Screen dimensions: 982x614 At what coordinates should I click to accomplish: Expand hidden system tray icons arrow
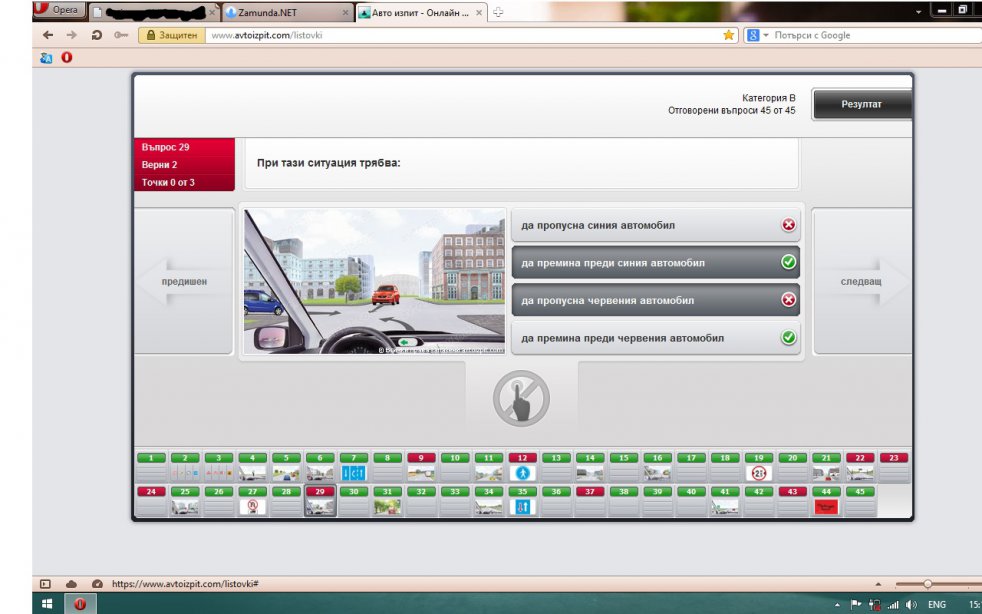(837, 605)
